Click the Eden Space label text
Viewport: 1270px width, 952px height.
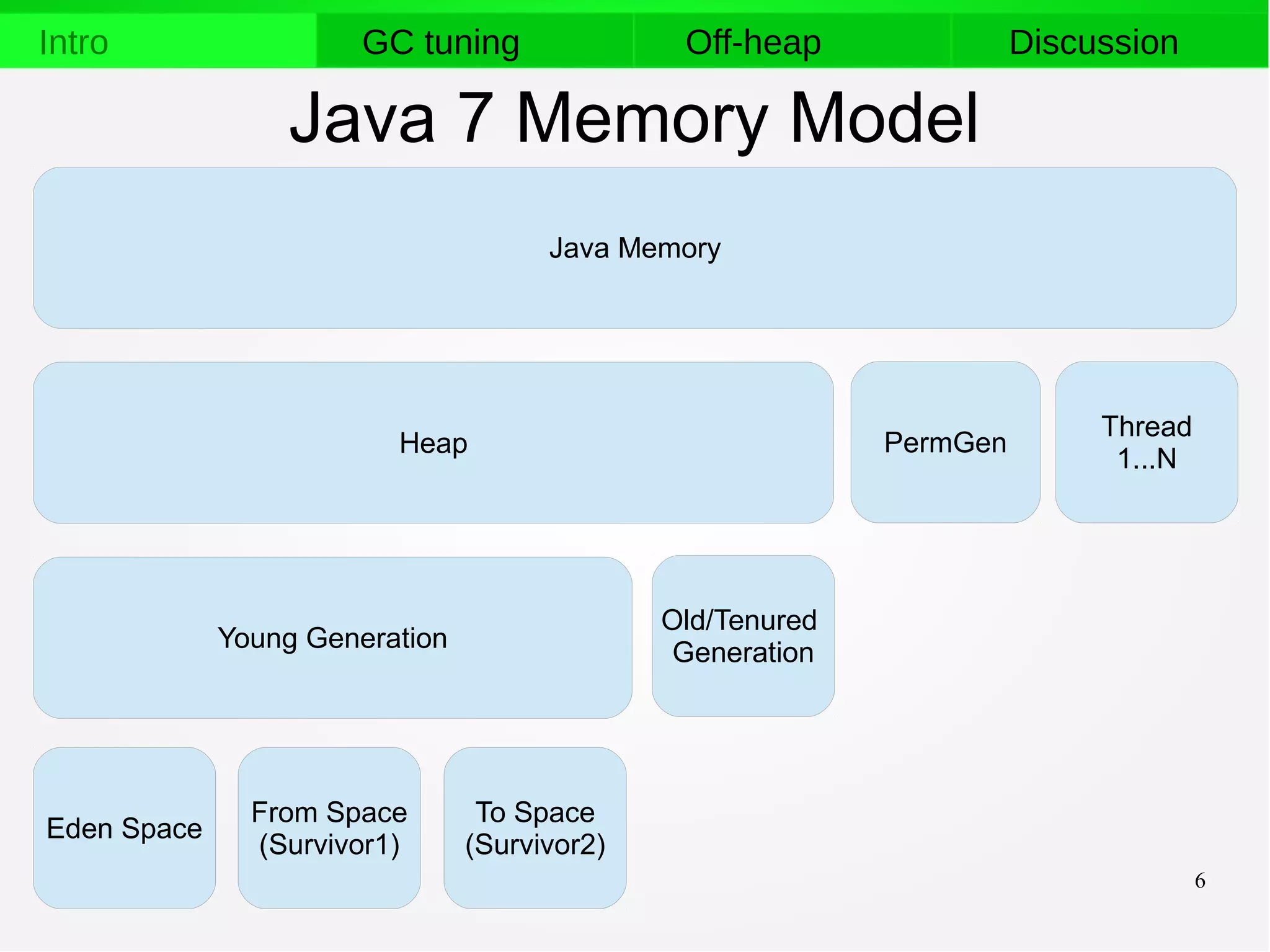(x=124, y=829)
